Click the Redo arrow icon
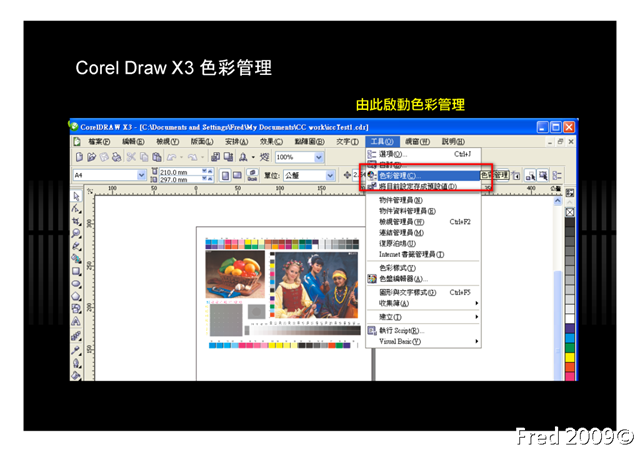Screen dimensions: 640x452 click(193, 157)
